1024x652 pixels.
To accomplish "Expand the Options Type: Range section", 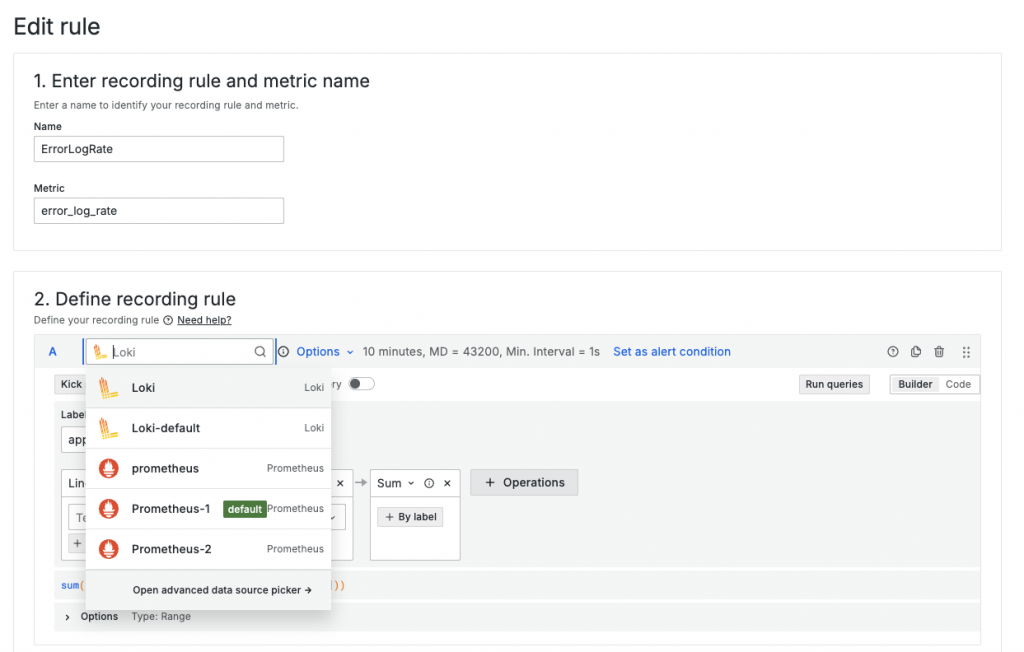I will pyautogui.click(x=67, y=617).
